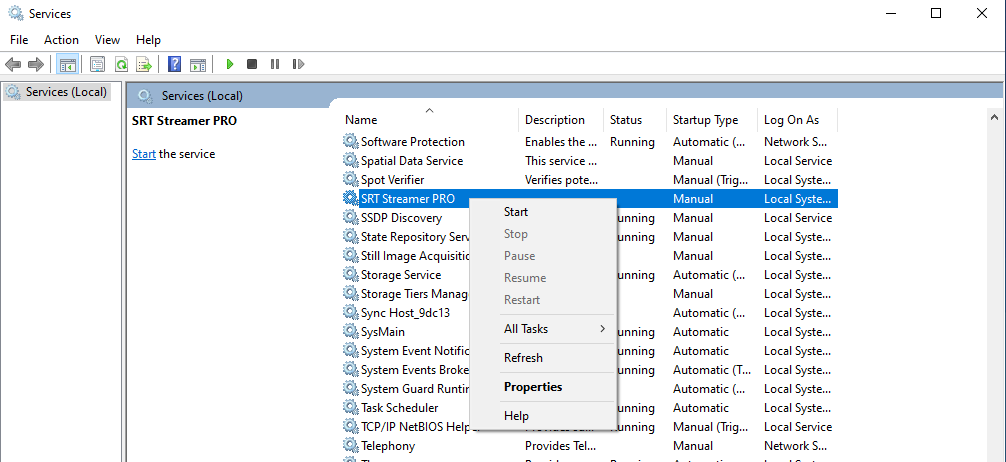Click the Restart Service toolbar icon
Viewport: 1006px width, 462px height.
coord(298,64)
